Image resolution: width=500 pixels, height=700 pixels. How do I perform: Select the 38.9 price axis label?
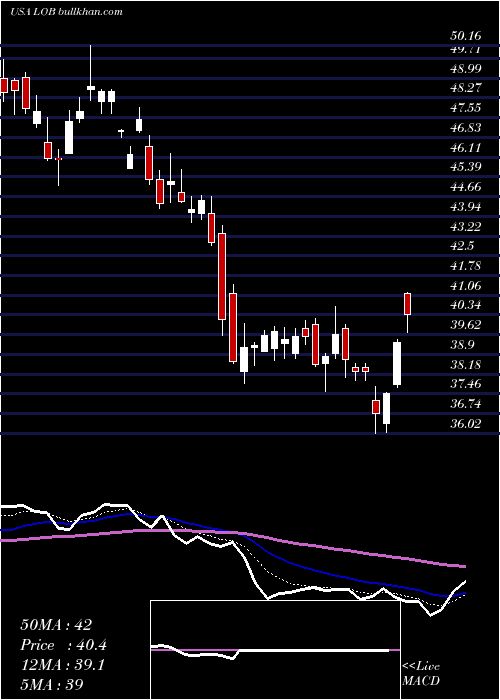462,345
